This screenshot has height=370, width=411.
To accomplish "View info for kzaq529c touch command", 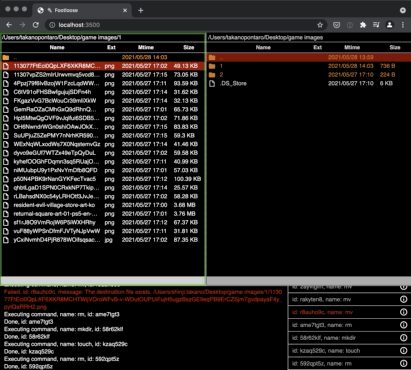I will (x=403, y=351).
